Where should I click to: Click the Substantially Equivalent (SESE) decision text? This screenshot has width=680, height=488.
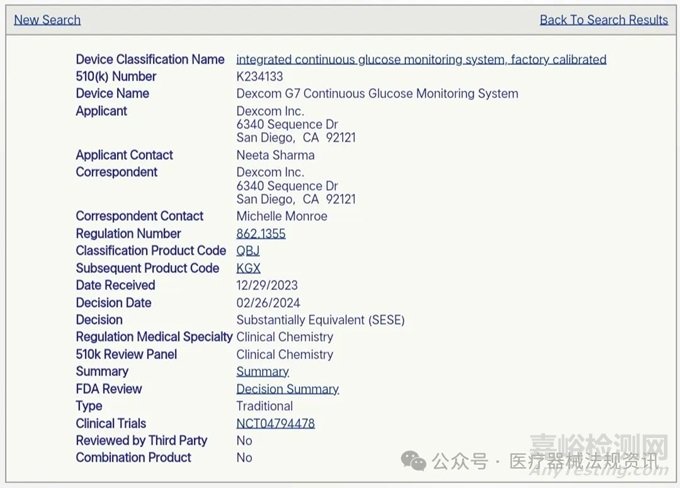(320, 320)
